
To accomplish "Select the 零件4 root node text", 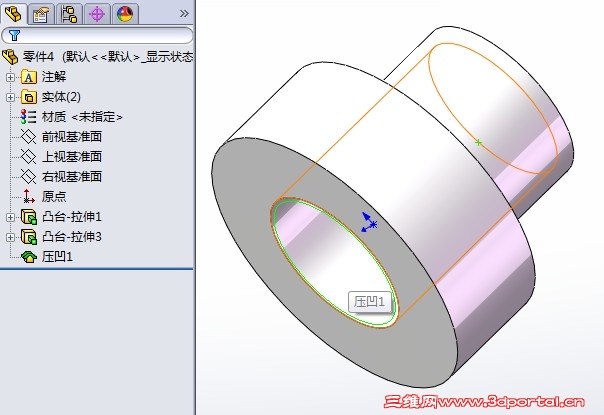I will click(108, 57).
